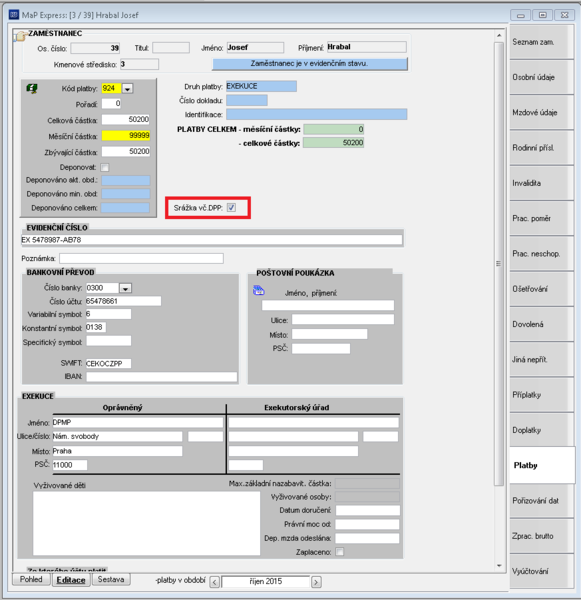
Task: Tick the Zaplaceno checkbox
Action: point(339,551)
